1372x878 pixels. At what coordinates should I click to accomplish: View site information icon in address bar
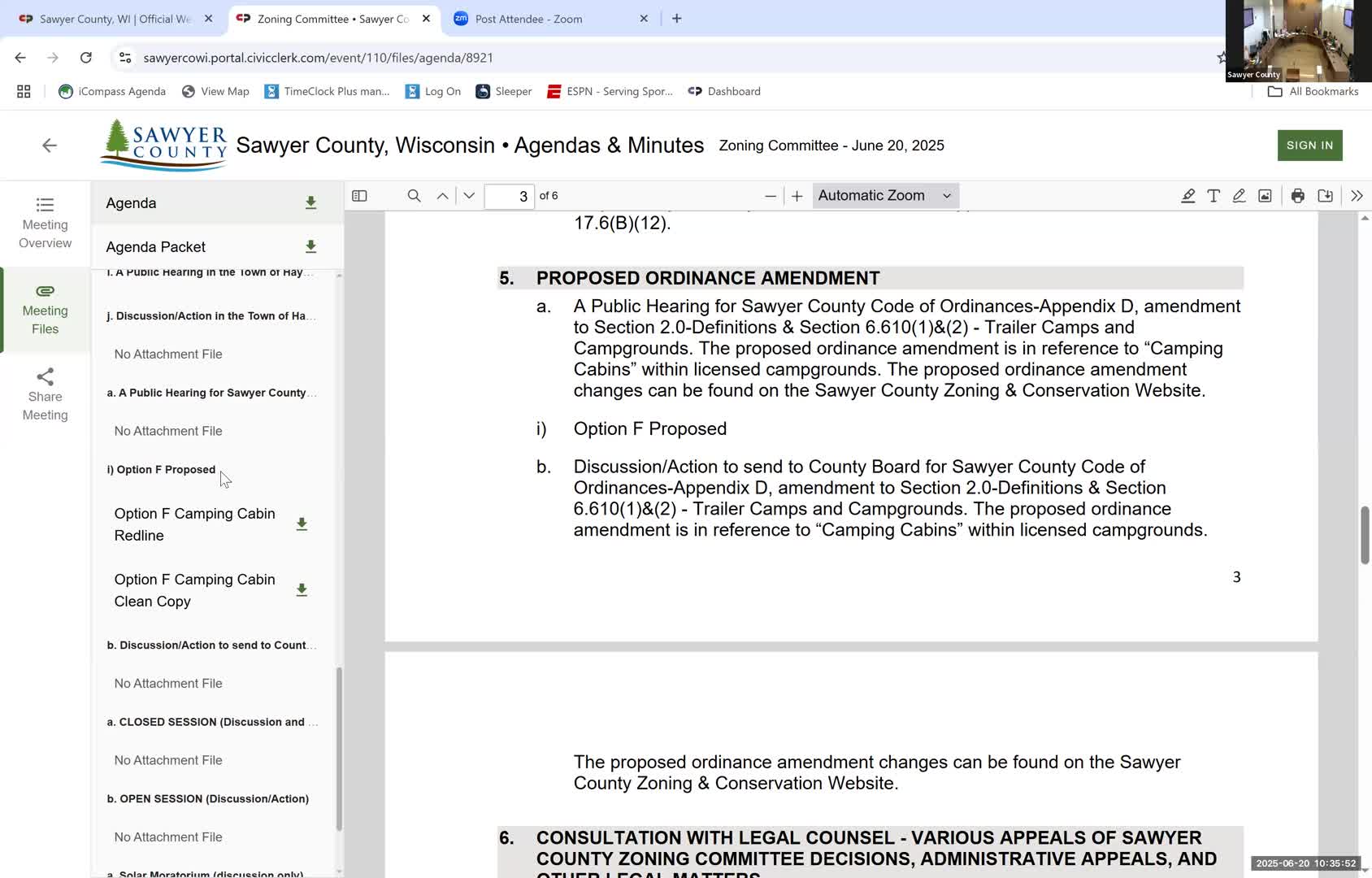tap(124, 58)
